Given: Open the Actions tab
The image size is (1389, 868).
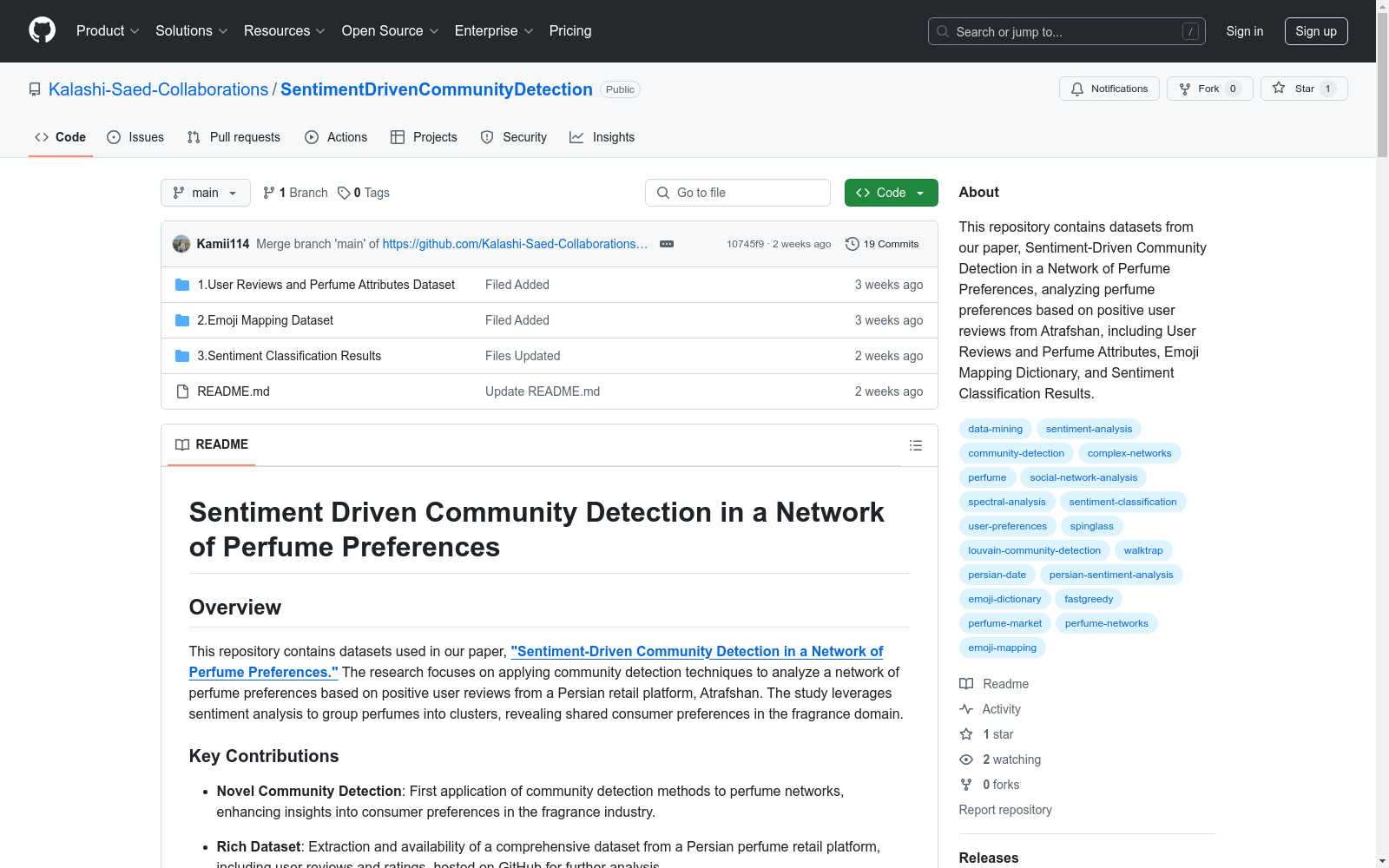Looking at the screenshot, I should pyautogui.click(x=336, y=137).
